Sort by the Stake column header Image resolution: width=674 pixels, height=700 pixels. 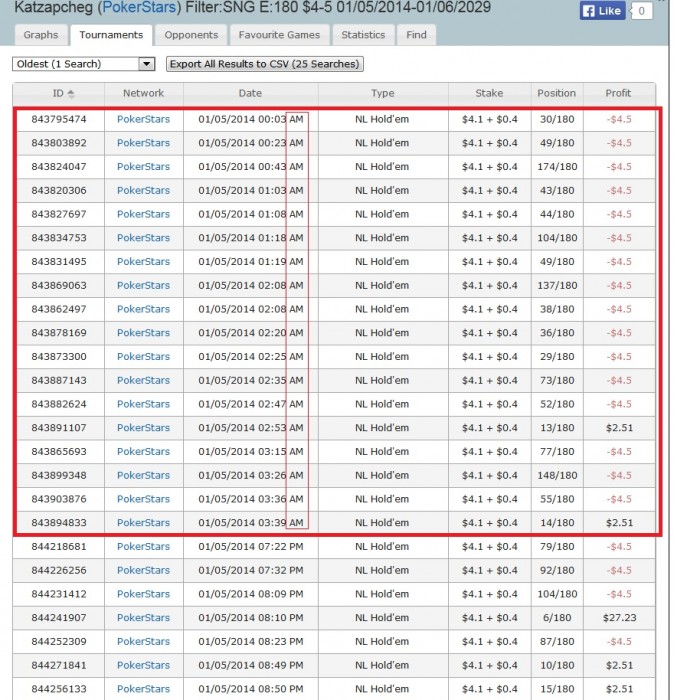tap(489, 93)
